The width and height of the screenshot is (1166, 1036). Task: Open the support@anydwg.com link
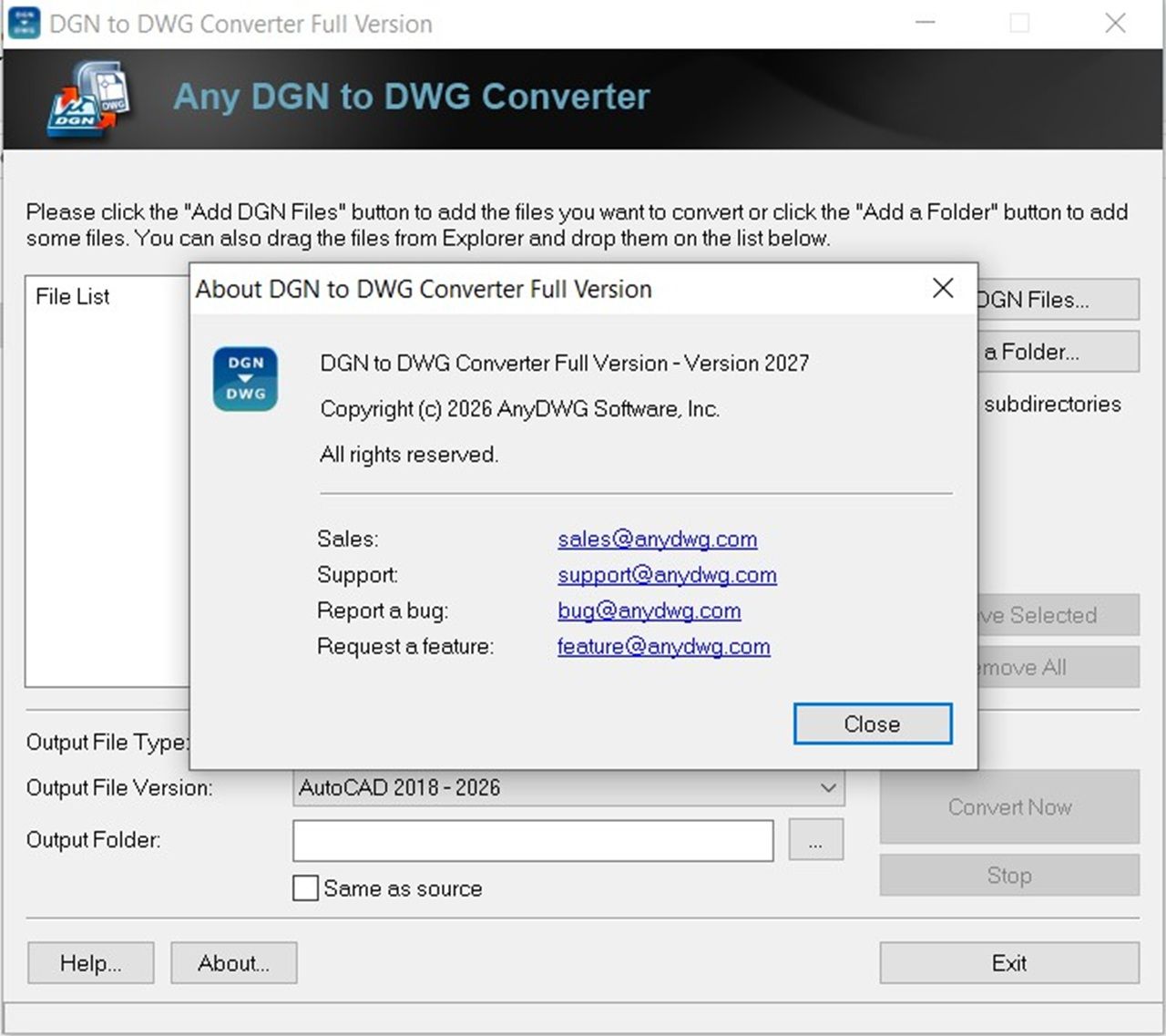[x=667, y=574]
